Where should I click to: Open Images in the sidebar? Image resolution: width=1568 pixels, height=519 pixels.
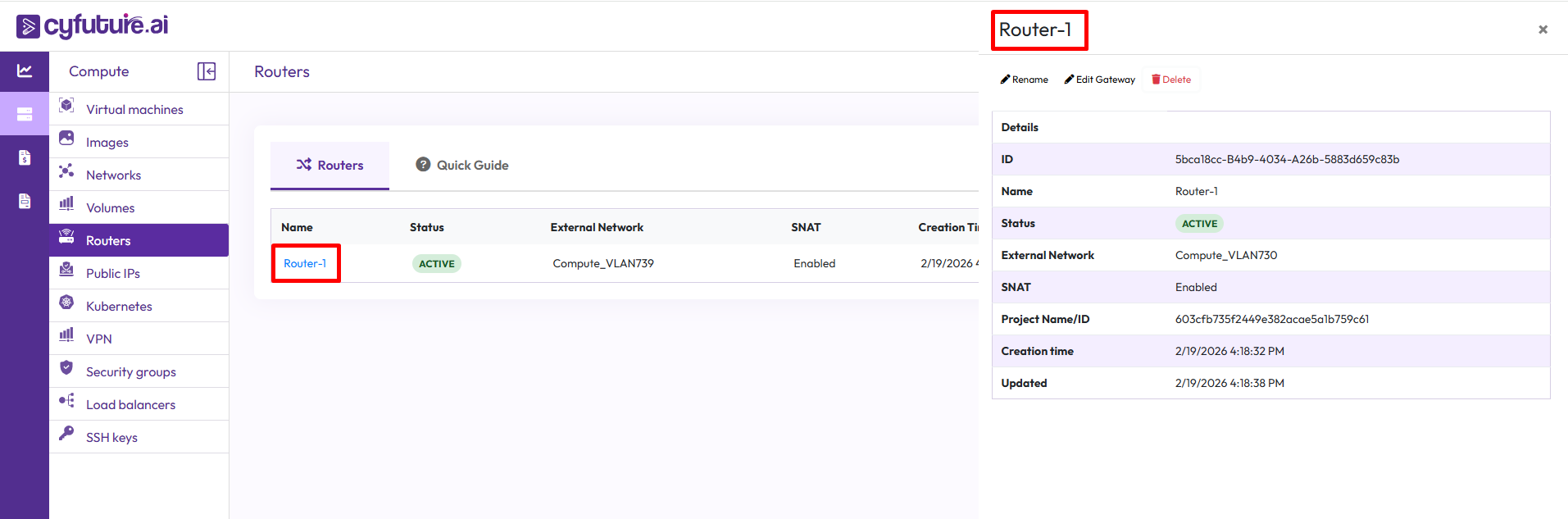point(107,142)
